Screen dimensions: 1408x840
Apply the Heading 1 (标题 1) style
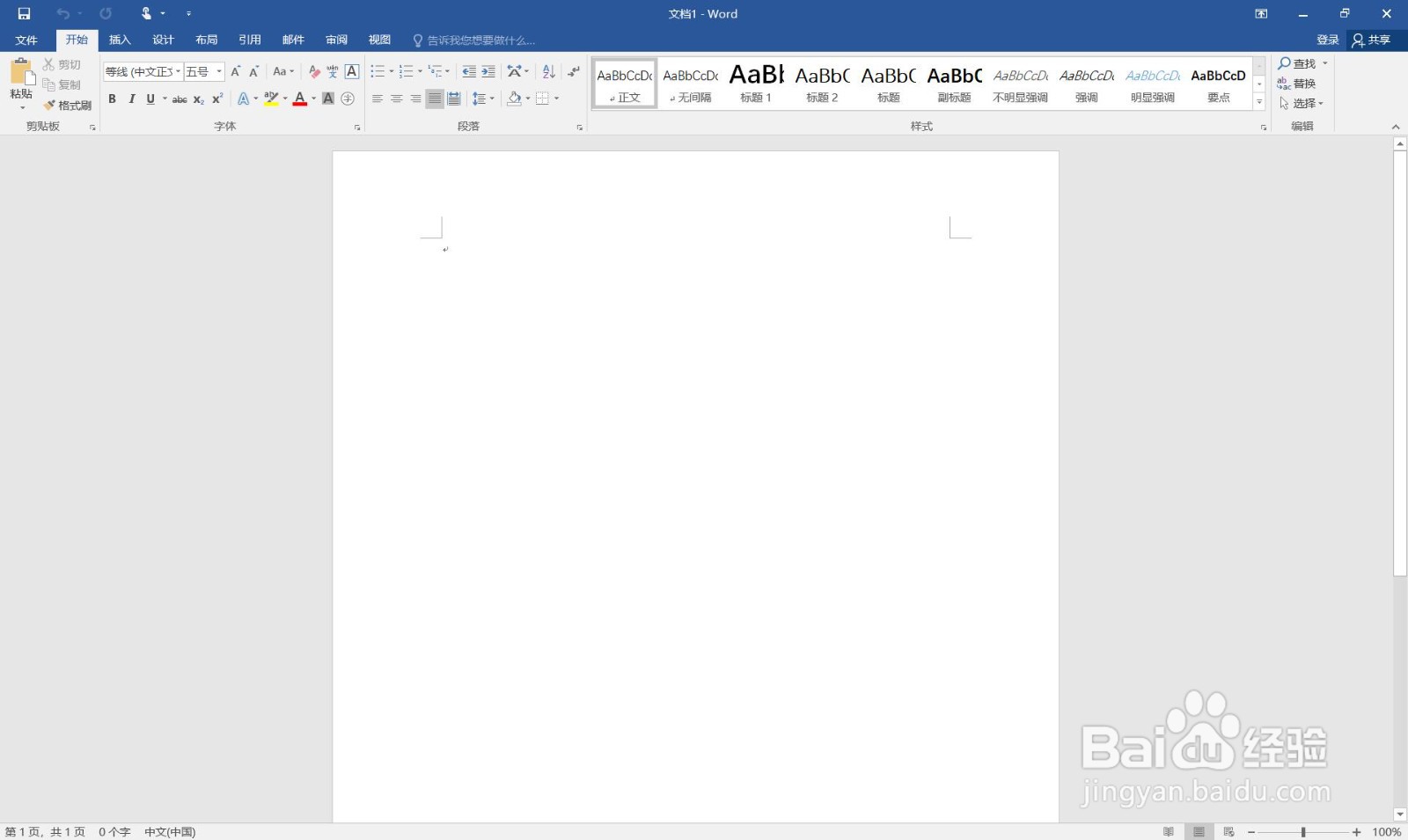tap(756, 84)
